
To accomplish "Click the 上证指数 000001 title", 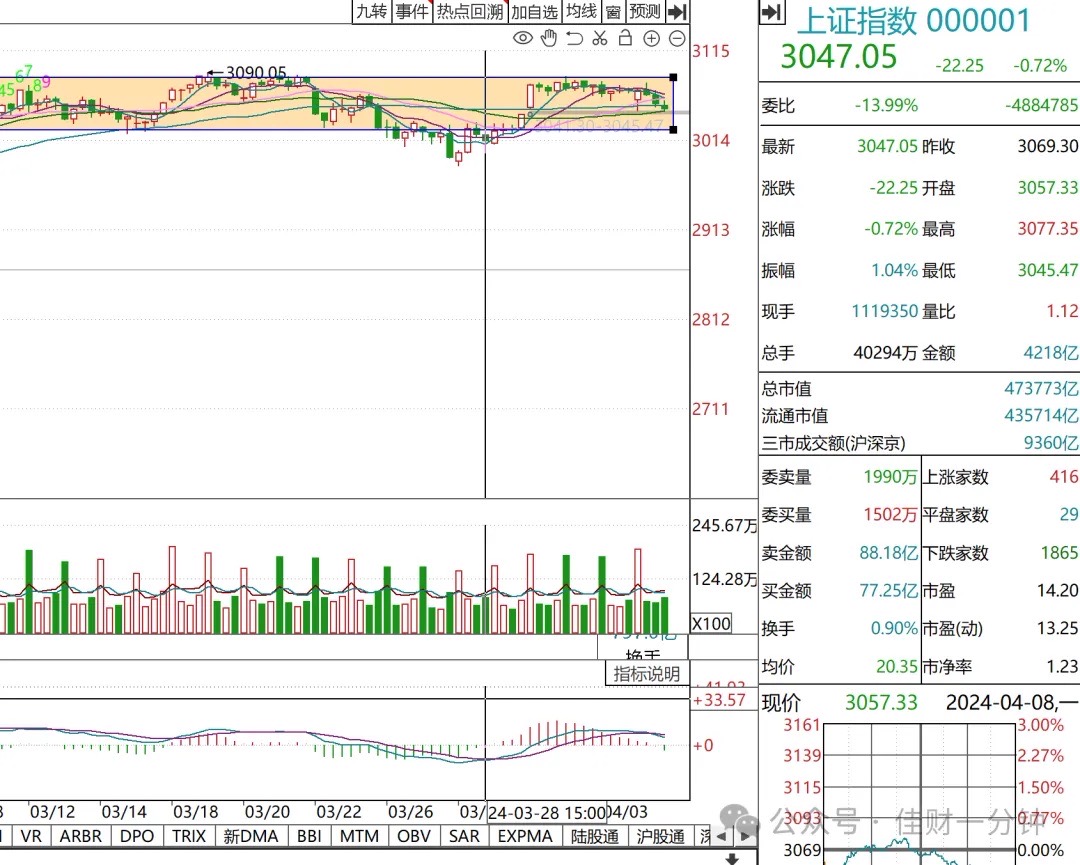I will point(913,21).
